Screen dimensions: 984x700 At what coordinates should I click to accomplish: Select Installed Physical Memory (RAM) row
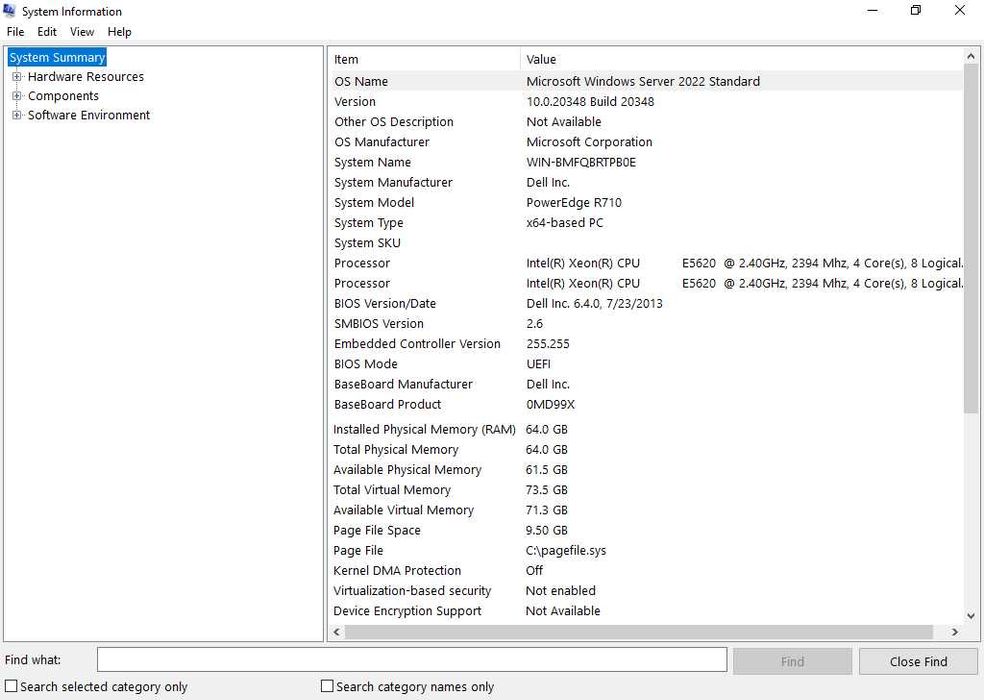tap(646, 429)
